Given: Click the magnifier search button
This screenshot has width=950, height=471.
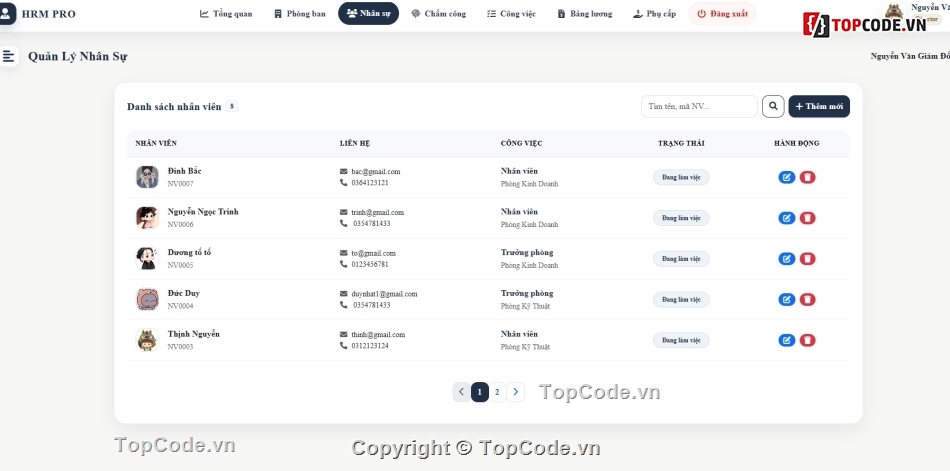Looking at the screenshot, I should click(773, 106).
